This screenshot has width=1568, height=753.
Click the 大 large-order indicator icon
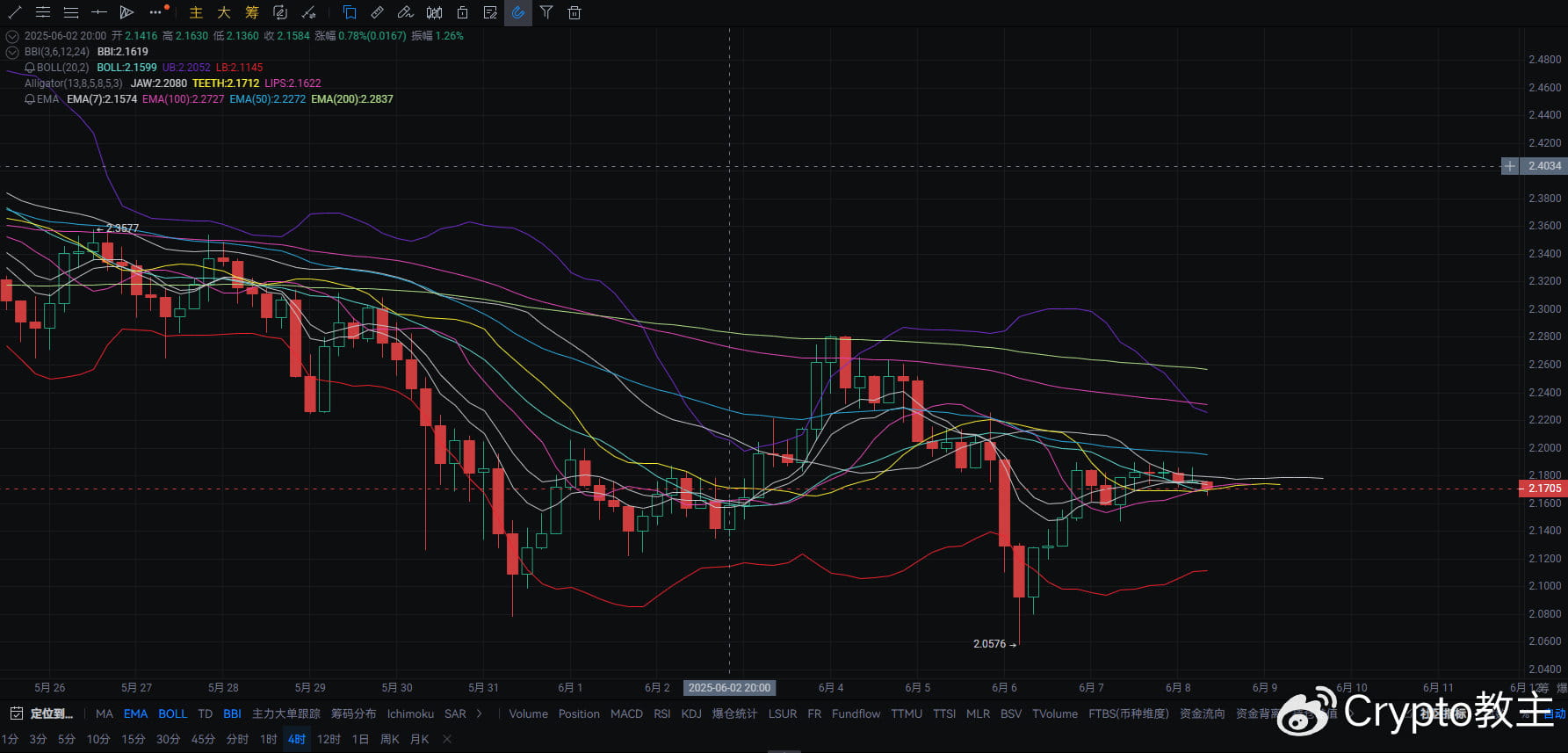(x=224, y=12)
